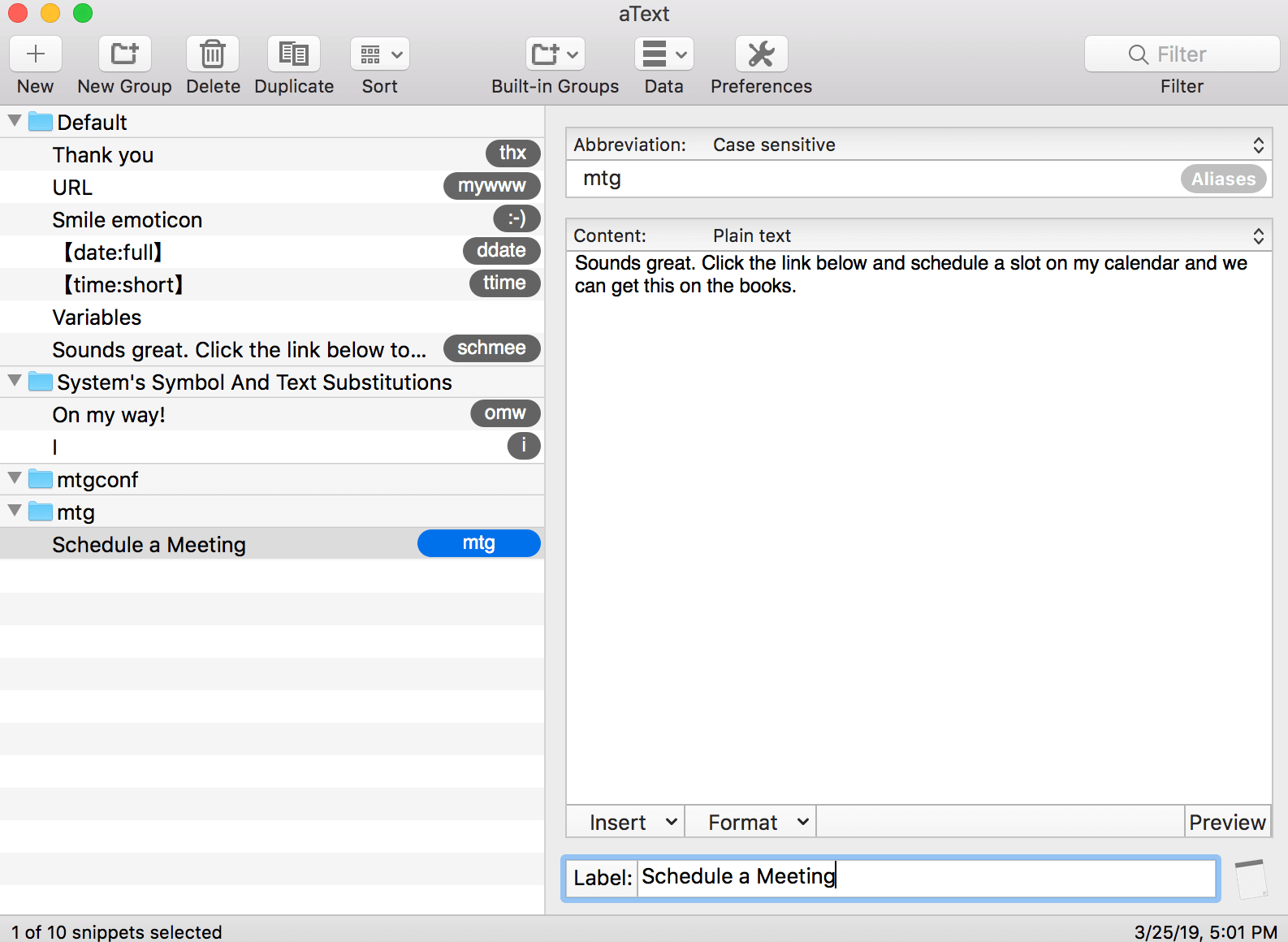Select the Variables snippet
1288x942 pixels.
tap(272, 317)
